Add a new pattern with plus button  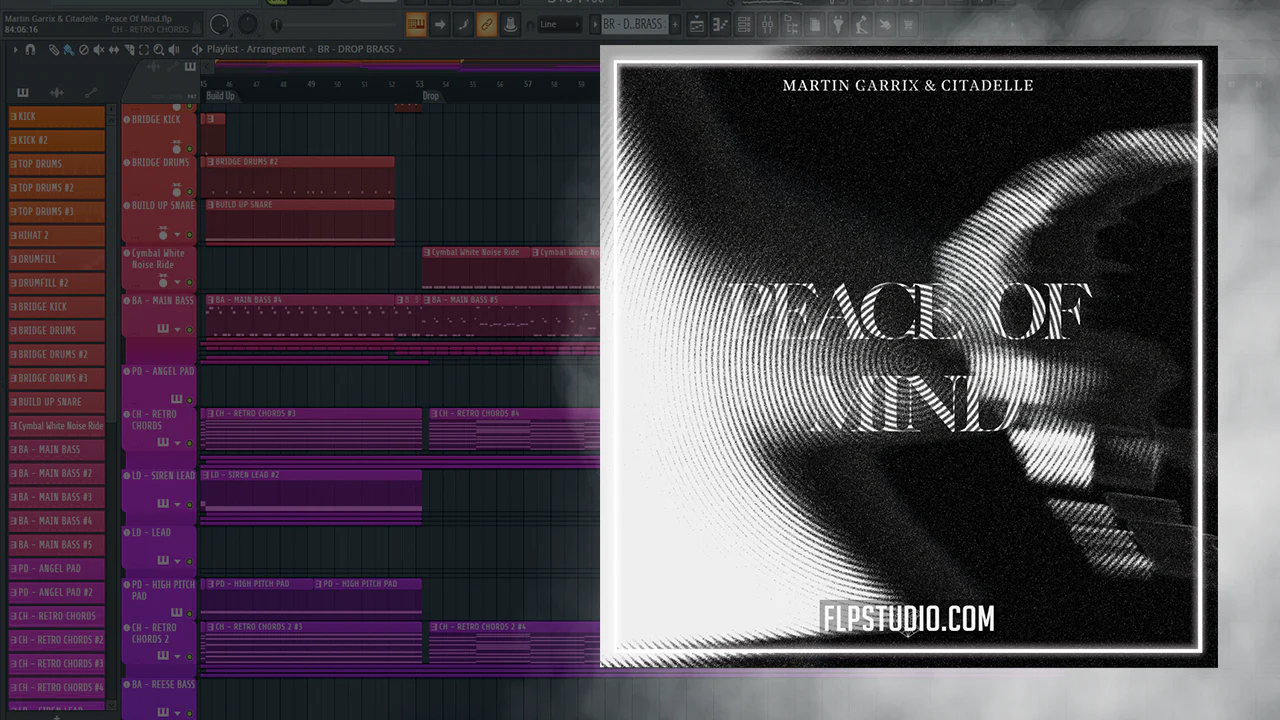click(675, 24)
